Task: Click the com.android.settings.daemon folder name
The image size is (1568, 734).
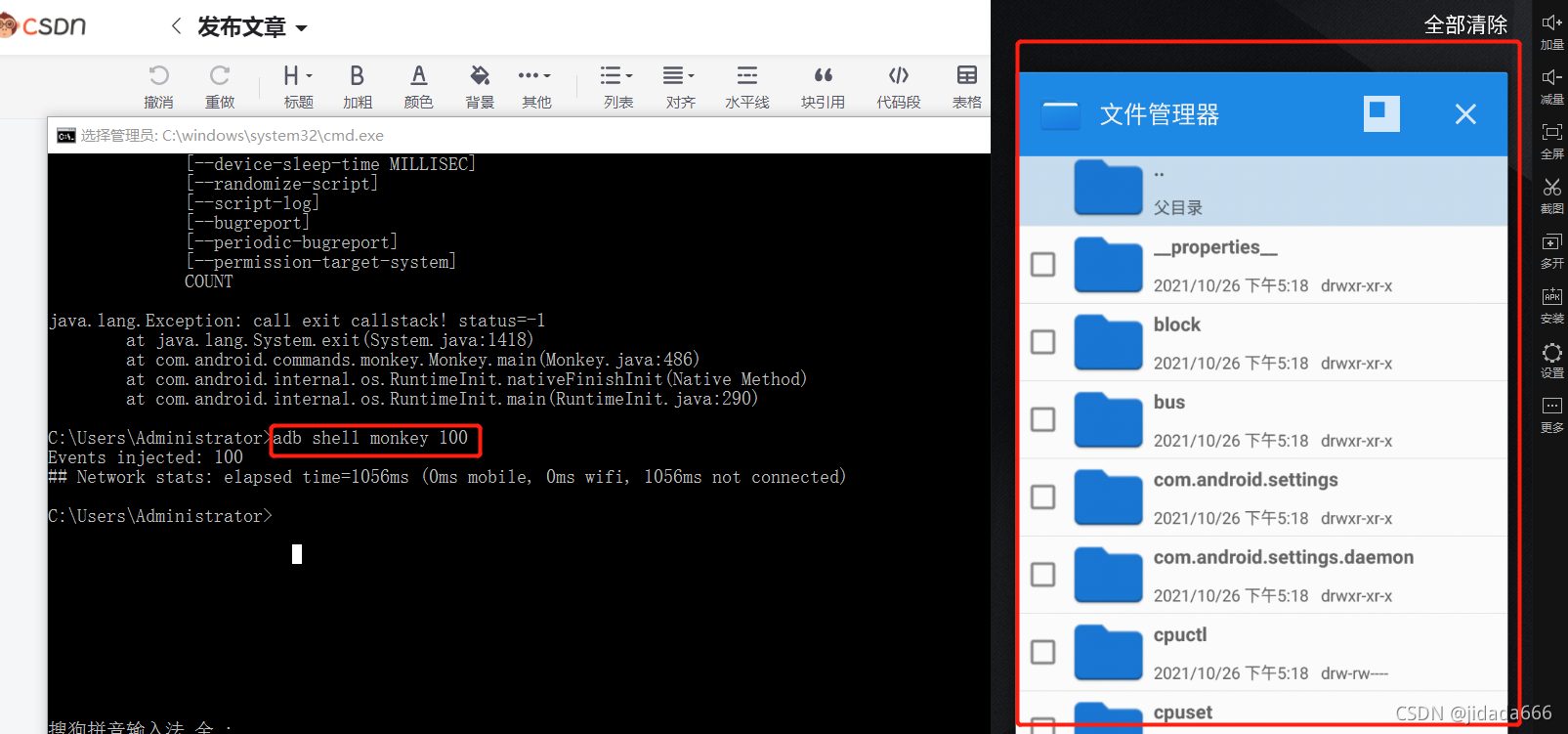Action: point(1284,557)
